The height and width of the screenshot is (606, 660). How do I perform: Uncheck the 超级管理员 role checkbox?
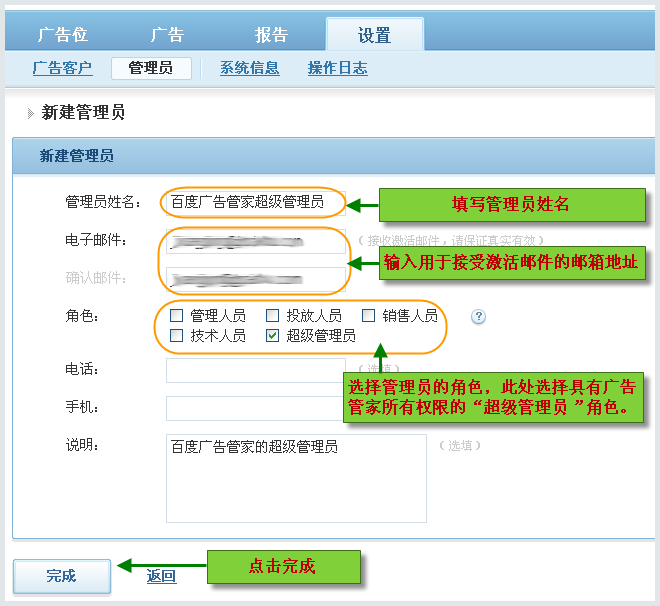click(x=272, y=335)
